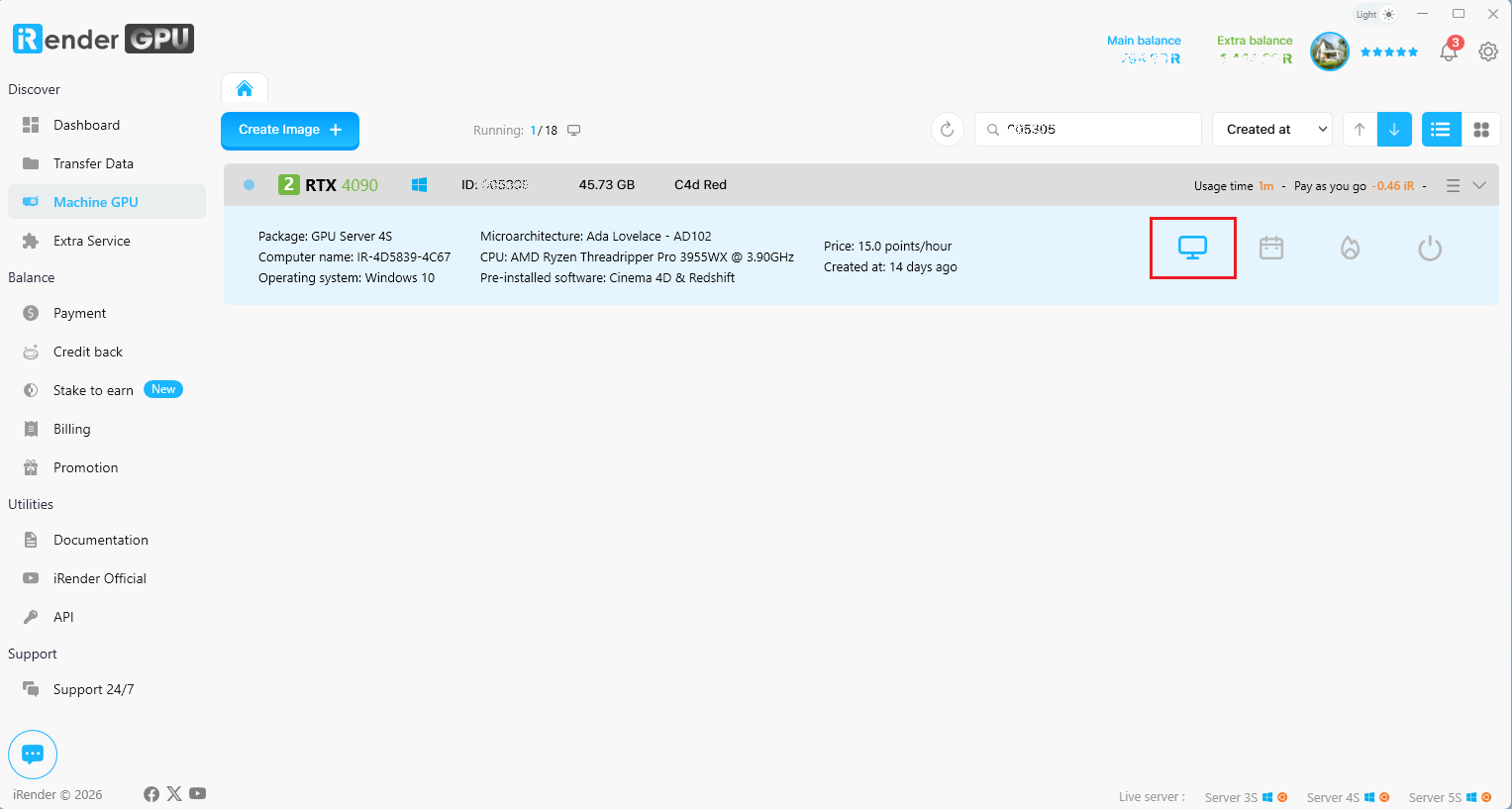Click Microarchitecture: Ada Lovelace - AD102

pos(596,237)
